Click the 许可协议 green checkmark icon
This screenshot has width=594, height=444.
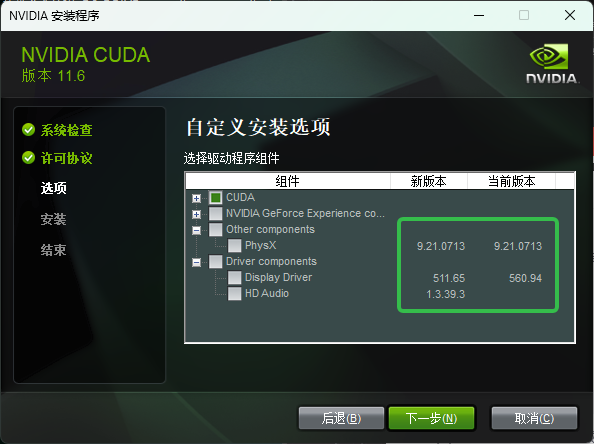click(28, 158)
